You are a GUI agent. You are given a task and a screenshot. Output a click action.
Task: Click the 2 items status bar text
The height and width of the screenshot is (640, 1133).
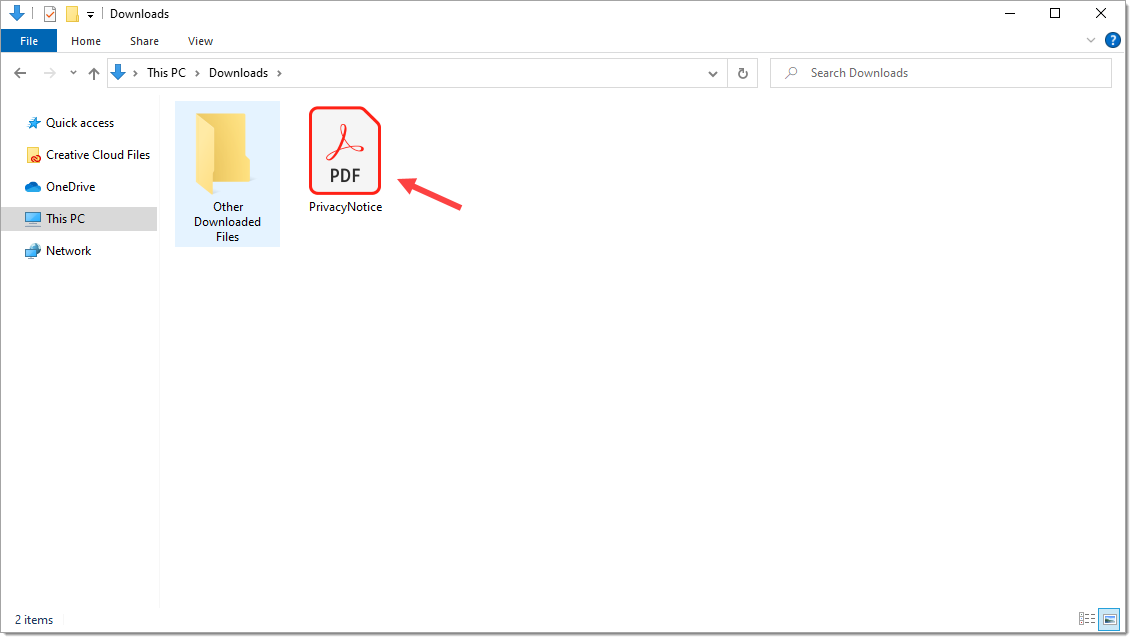click(34, 620)
